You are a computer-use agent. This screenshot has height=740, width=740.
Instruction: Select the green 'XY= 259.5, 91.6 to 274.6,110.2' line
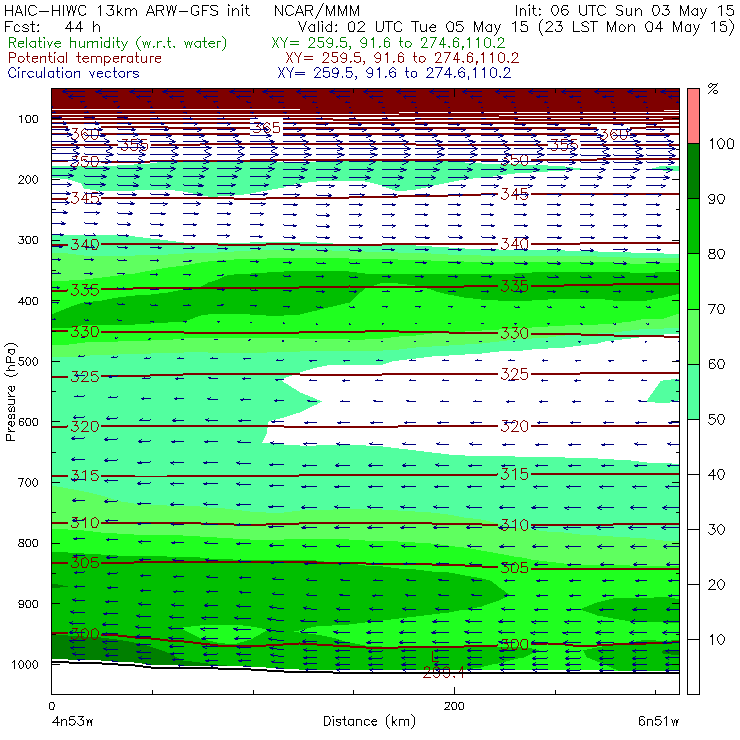click(x=388, y=43)
